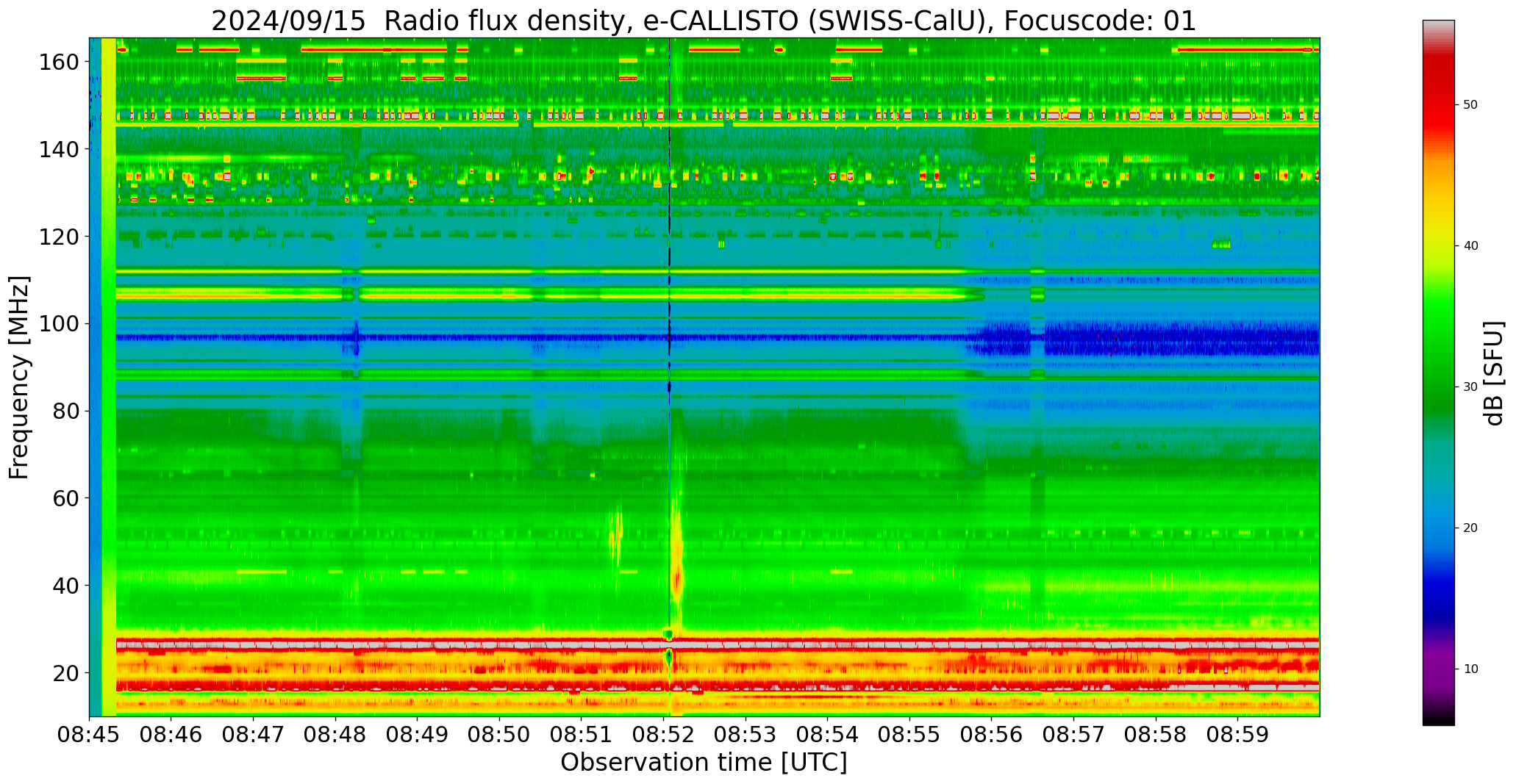Click the colorbar value label 40
The image size is (1516, 784).
coord(1470,246)
